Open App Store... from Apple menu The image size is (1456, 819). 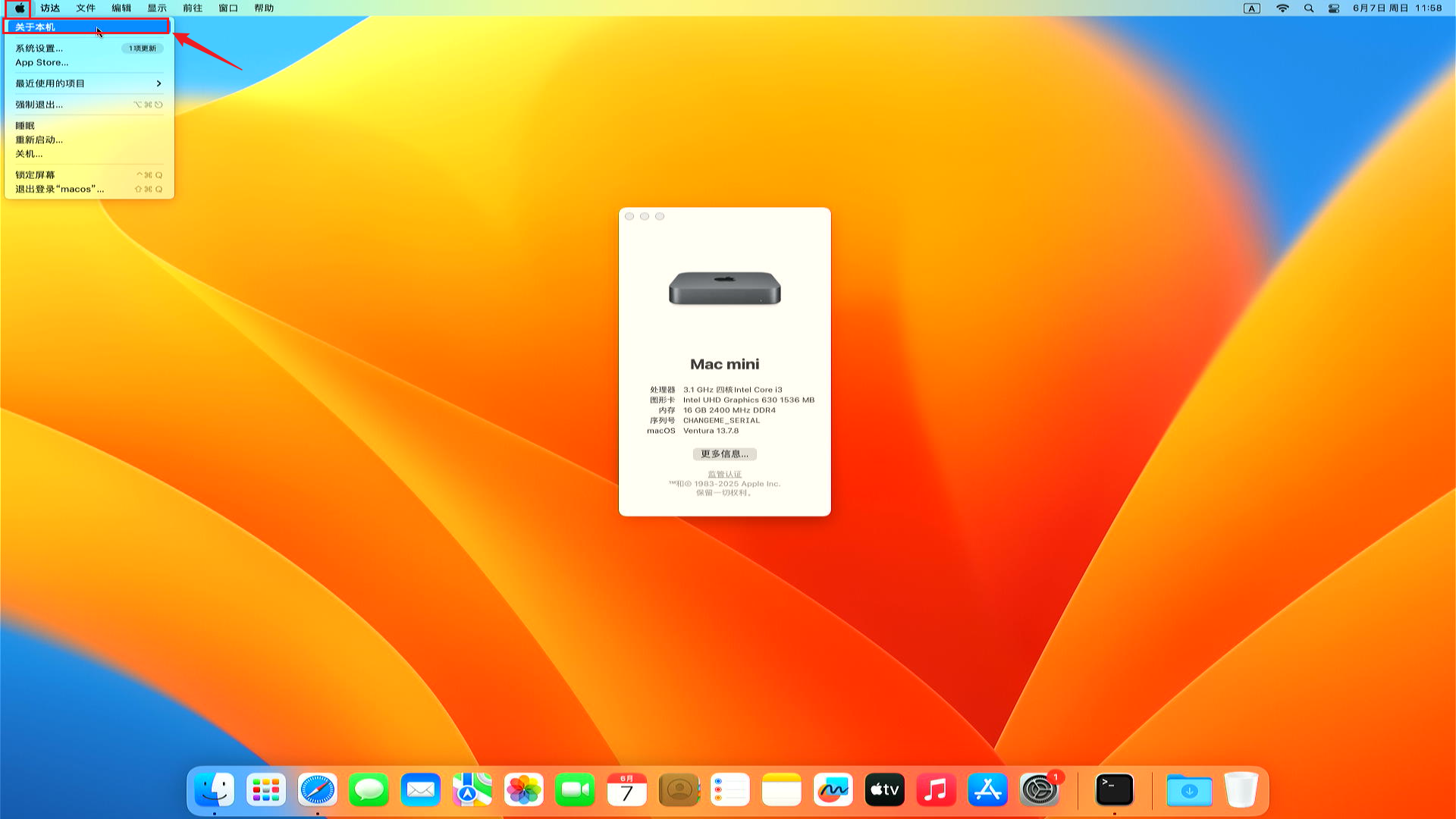[89, 63]
